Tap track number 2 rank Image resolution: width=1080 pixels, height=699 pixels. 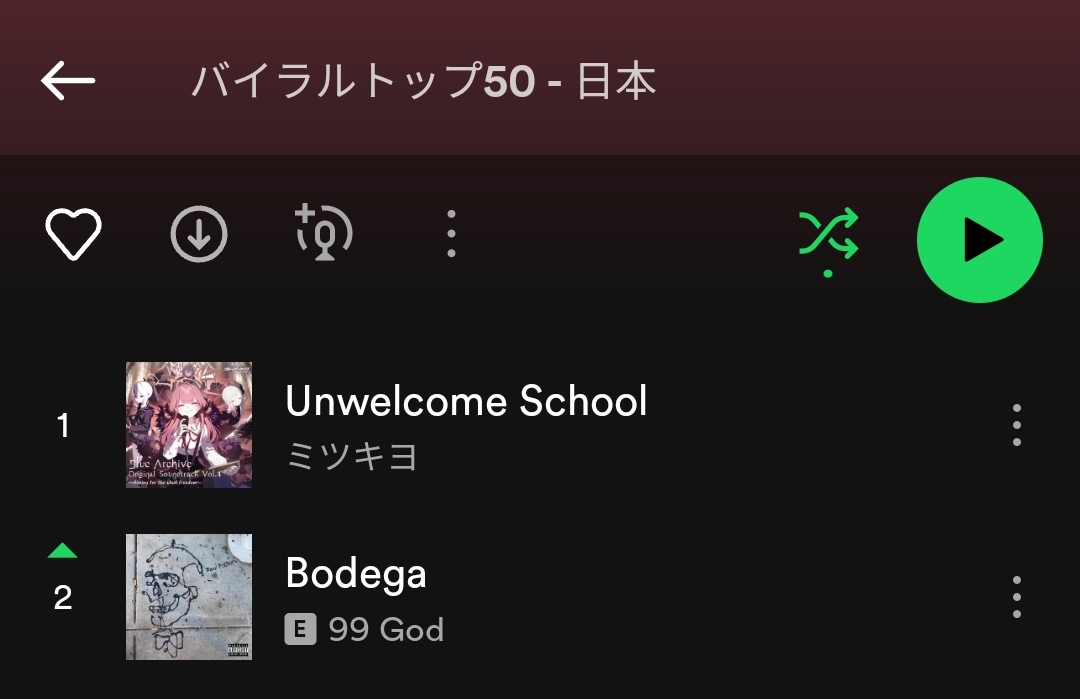point(63,597)
